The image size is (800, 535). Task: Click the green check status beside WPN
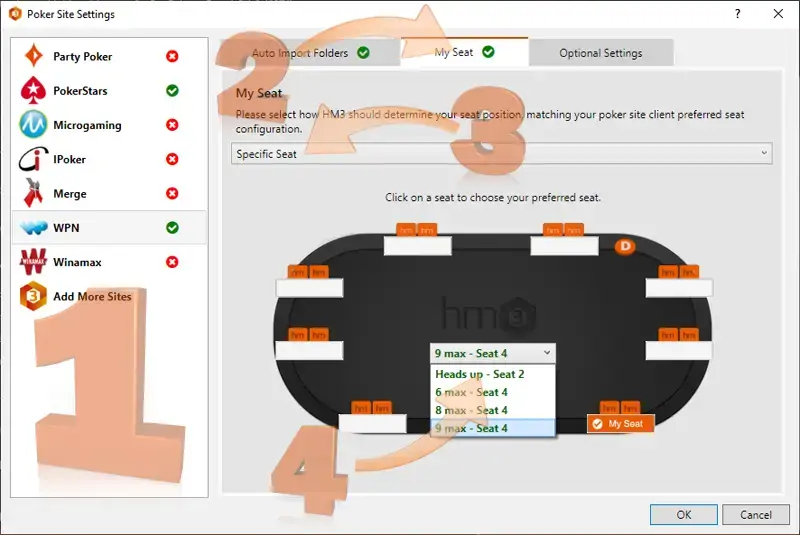pos(172,227)
